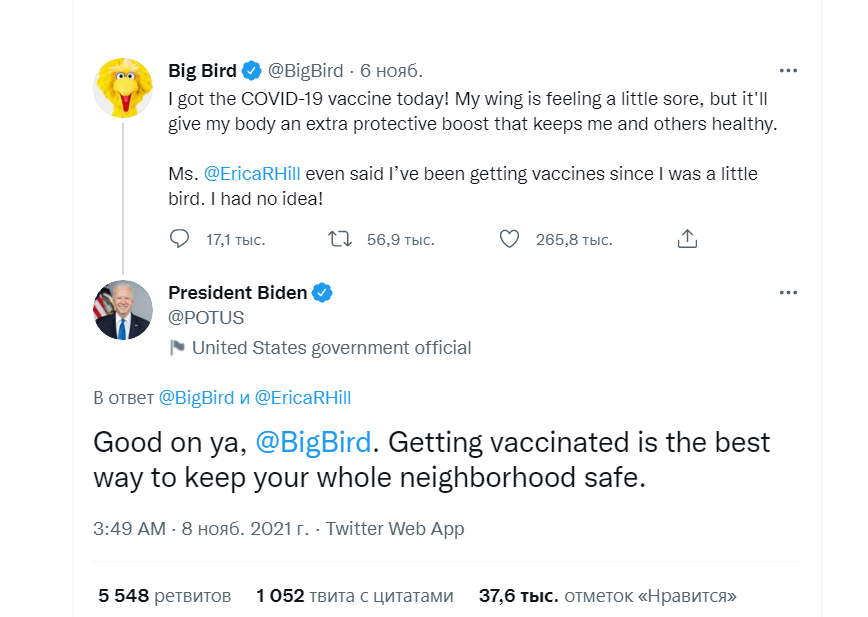Open President Biden's profile picture
Image resolution: width=868 pixels, height=617 pixels.
click(123, 310)
